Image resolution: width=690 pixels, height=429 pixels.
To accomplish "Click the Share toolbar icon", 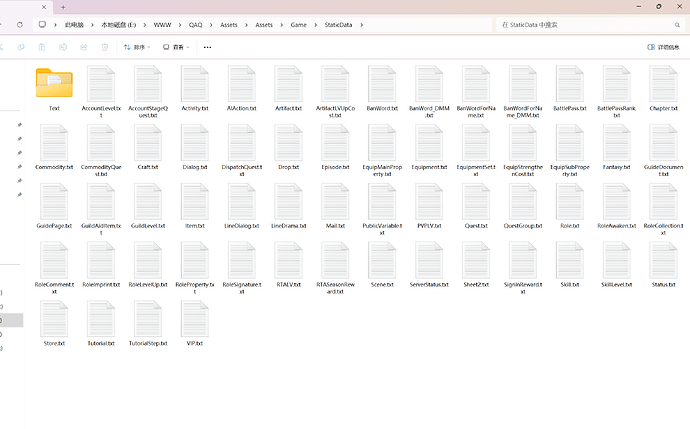I will (84, 47).
